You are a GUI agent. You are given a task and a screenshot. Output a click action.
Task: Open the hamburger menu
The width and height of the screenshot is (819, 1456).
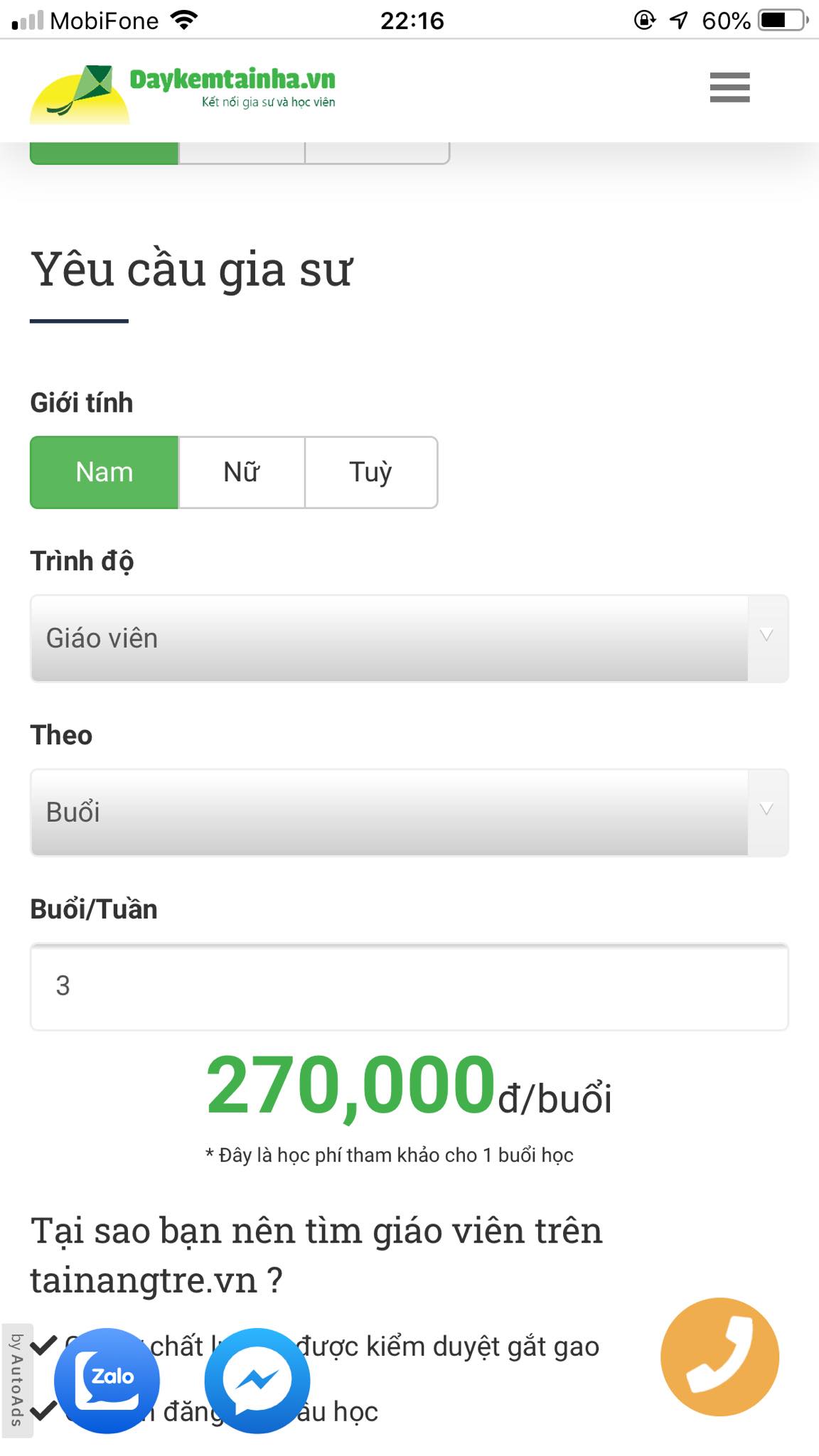729,87
